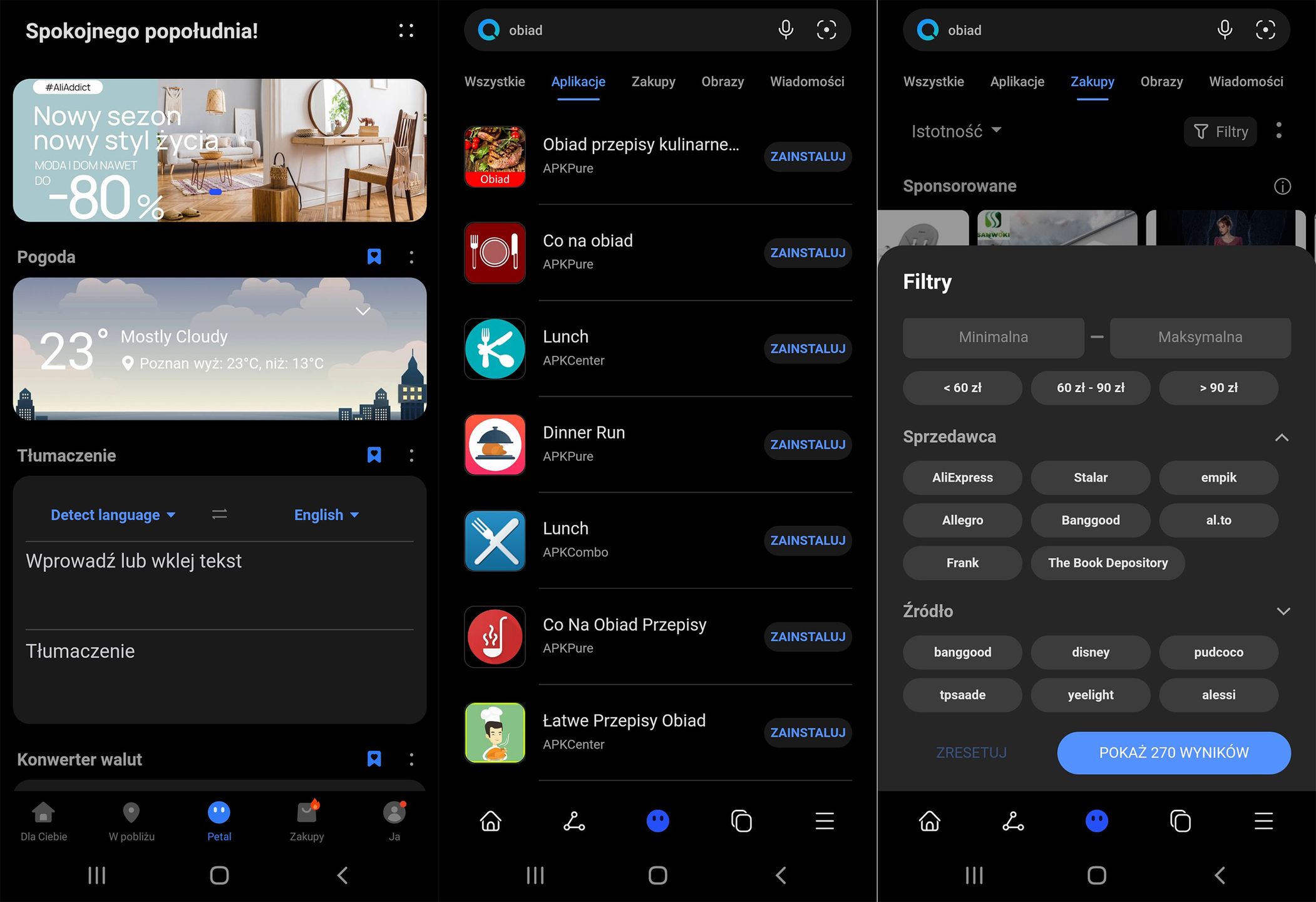Toggle The Book Depository seller chip

click(1108, 563)
